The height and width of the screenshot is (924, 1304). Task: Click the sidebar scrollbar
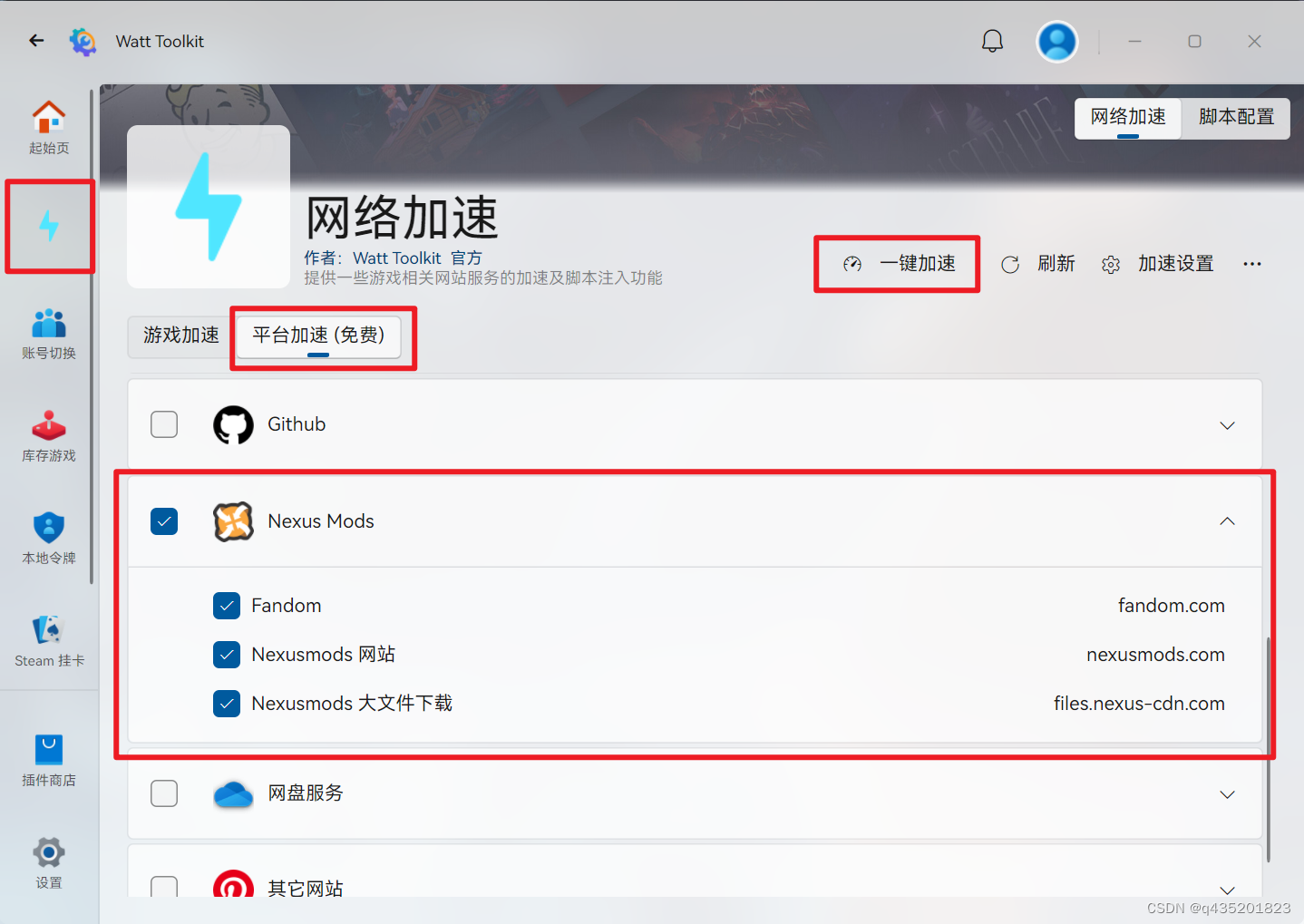tap(92, 336)
